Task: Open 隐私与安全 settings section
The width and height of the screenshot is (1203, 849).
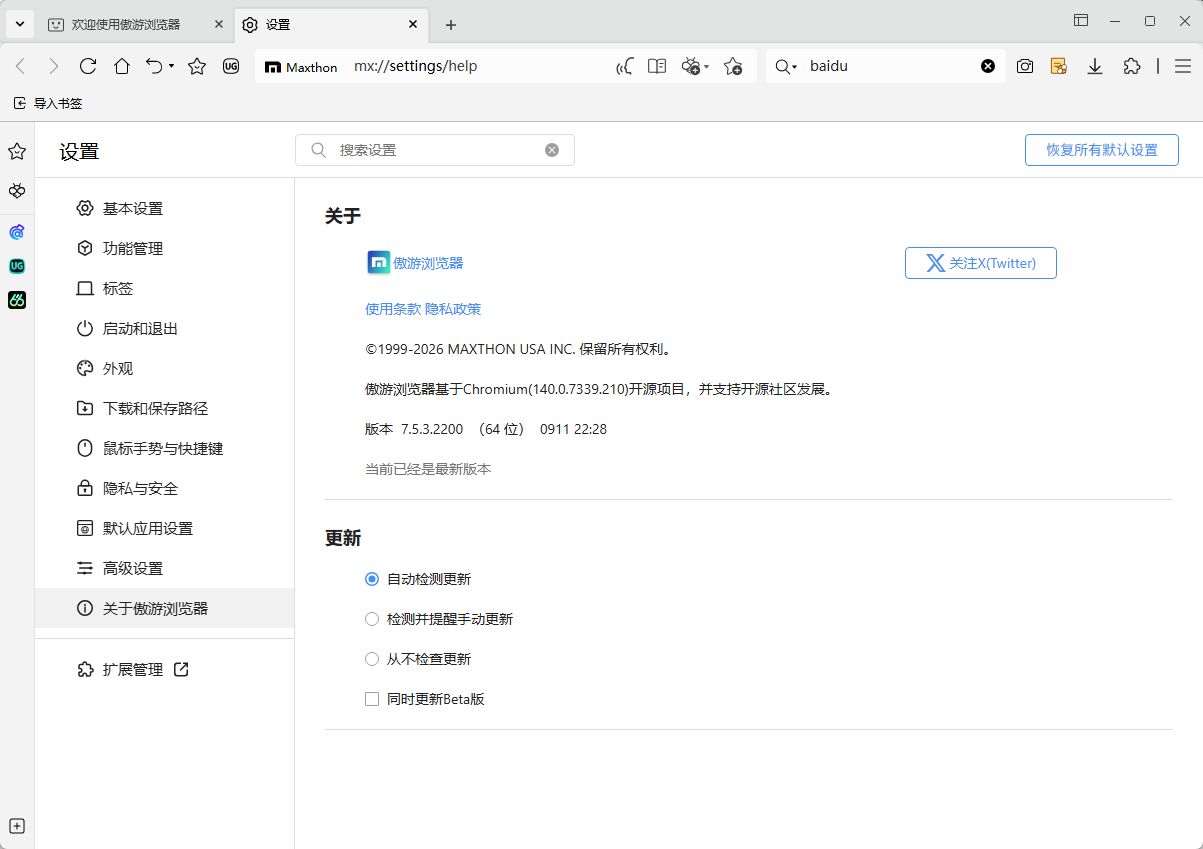Action: click(x=164, y=488)
